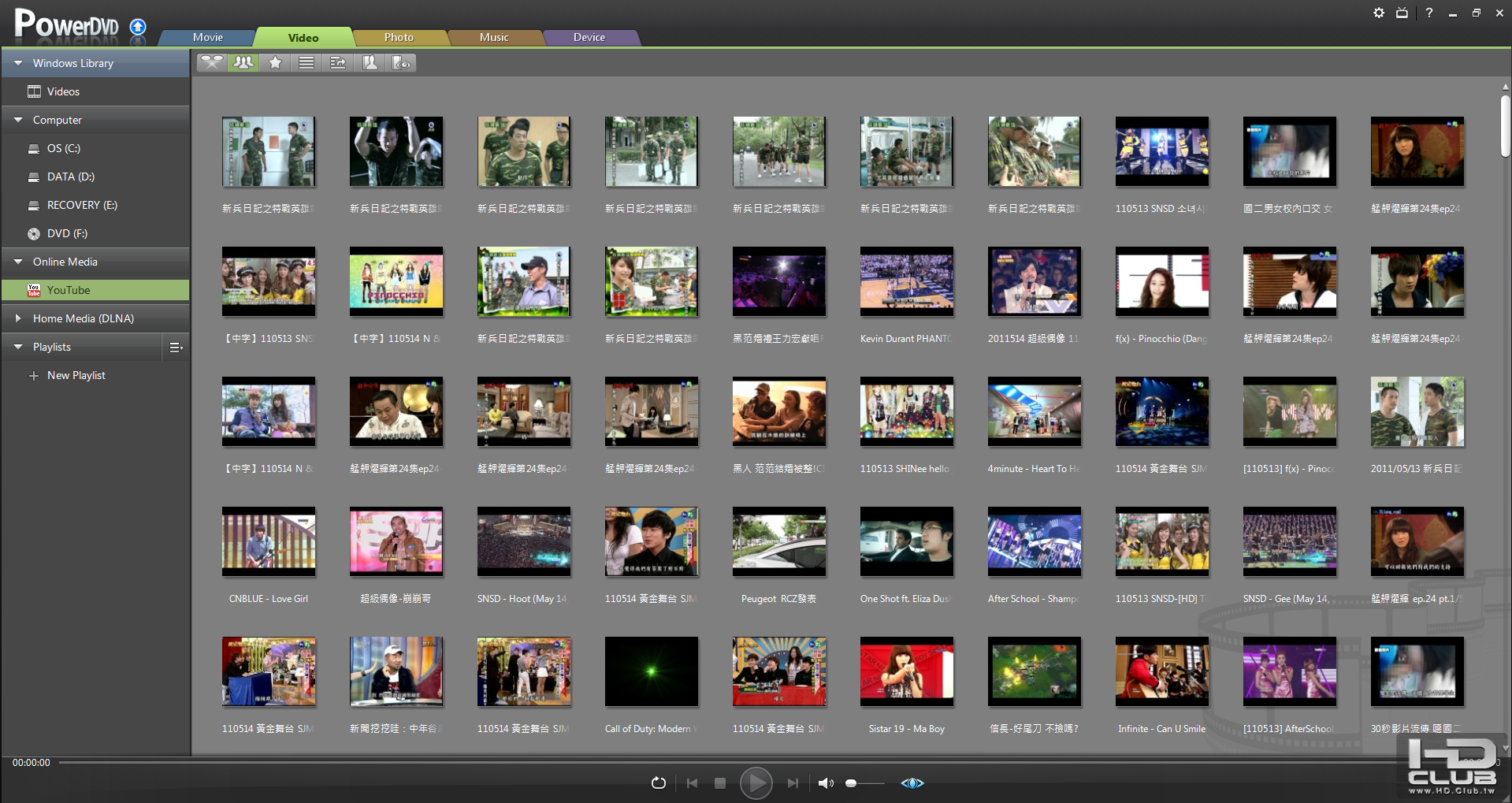
Task: Click the playlist share arrow icon
Action: [x=338, y=62]
